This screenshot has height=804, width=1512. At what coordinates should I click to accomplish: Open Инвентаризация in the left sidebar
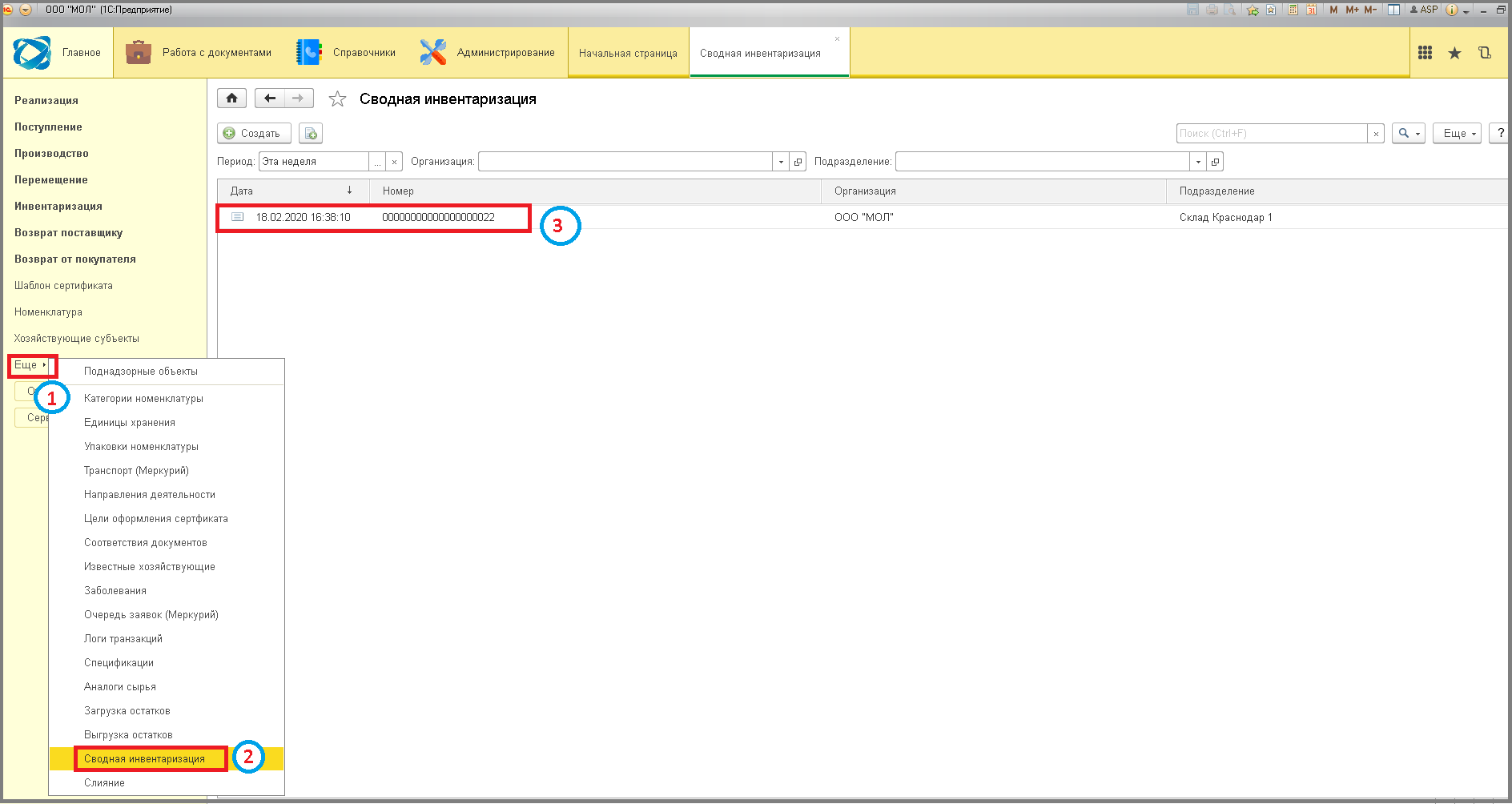pyautogui.click(x=58, y=206)
